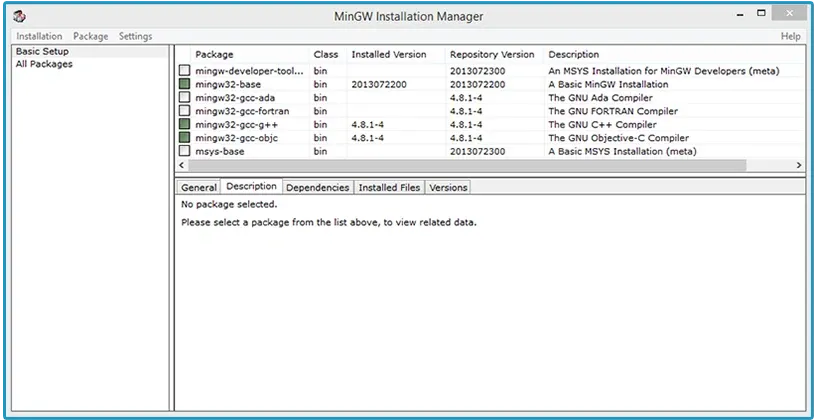Sort by the Package column header

click(214, 54)
